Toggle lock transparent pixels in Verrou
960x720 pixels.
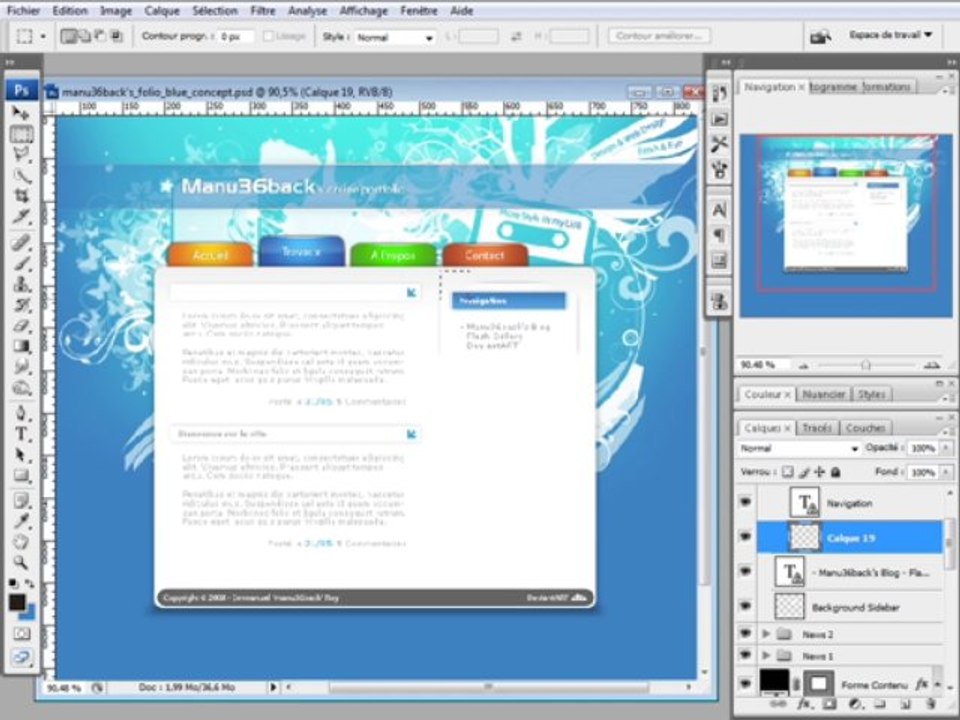coord(788,472)
